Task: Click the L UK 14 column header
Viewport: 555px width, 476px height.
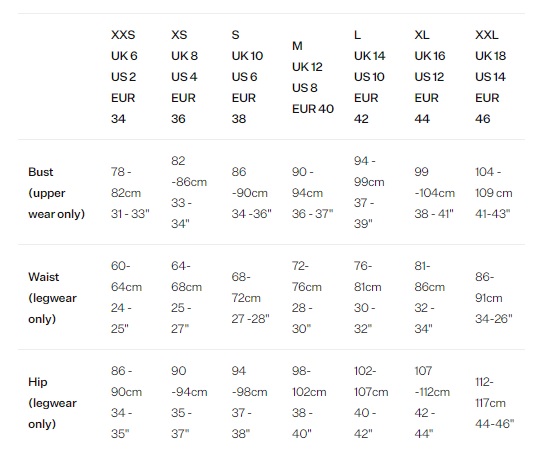Action: coord(369,77)
